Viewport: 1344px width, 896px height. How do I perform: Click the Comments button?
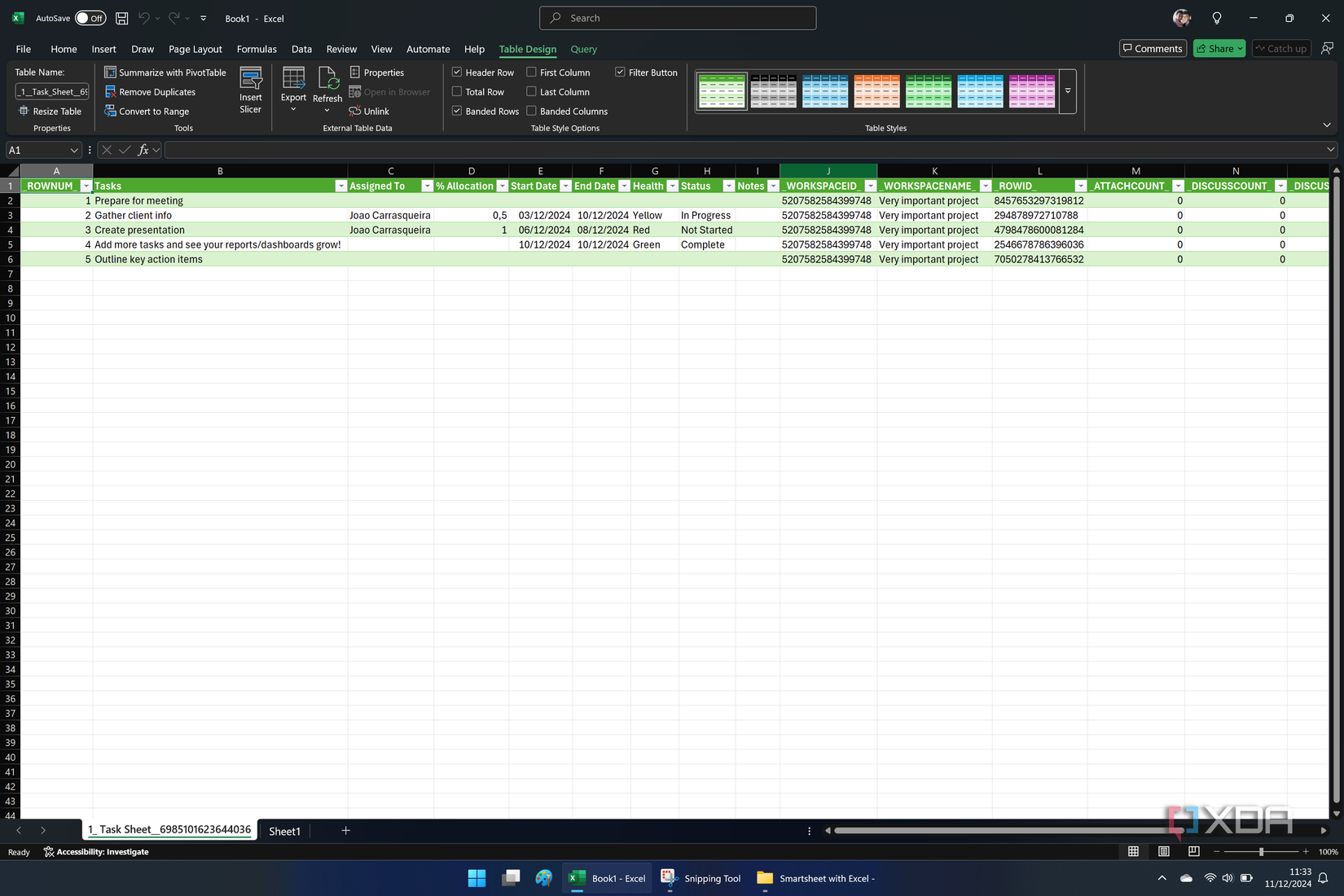[x=1153, y=48]
